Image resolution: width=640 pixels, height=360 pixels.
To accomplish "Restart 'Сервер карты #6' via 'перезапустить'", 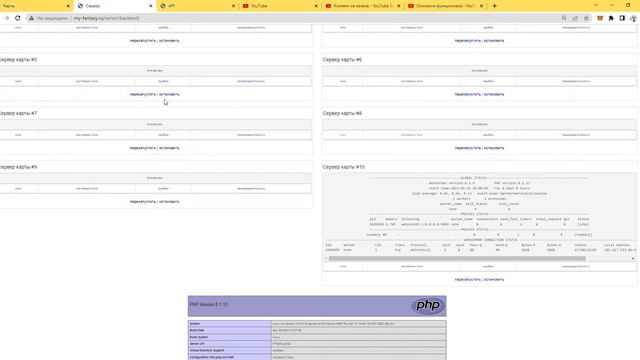I will pyautogui.click(x=468, y=94).
